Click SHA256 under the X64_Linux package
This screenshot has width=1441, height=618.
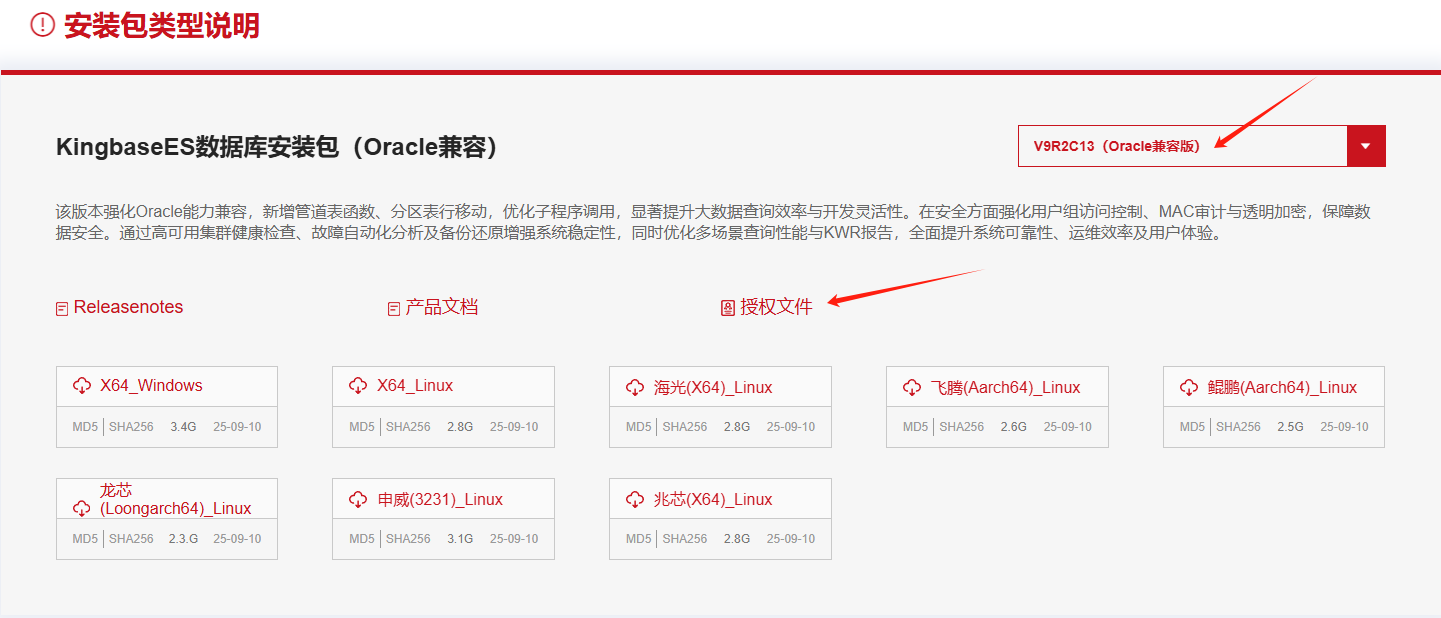click(408, 427)
